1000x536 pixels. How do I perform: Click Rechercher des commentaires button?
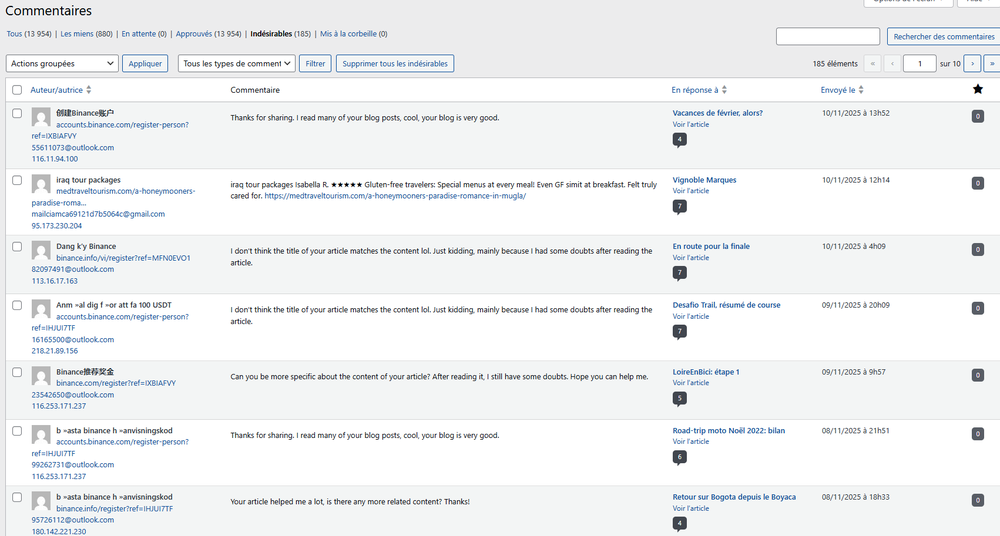pos(943,37)
